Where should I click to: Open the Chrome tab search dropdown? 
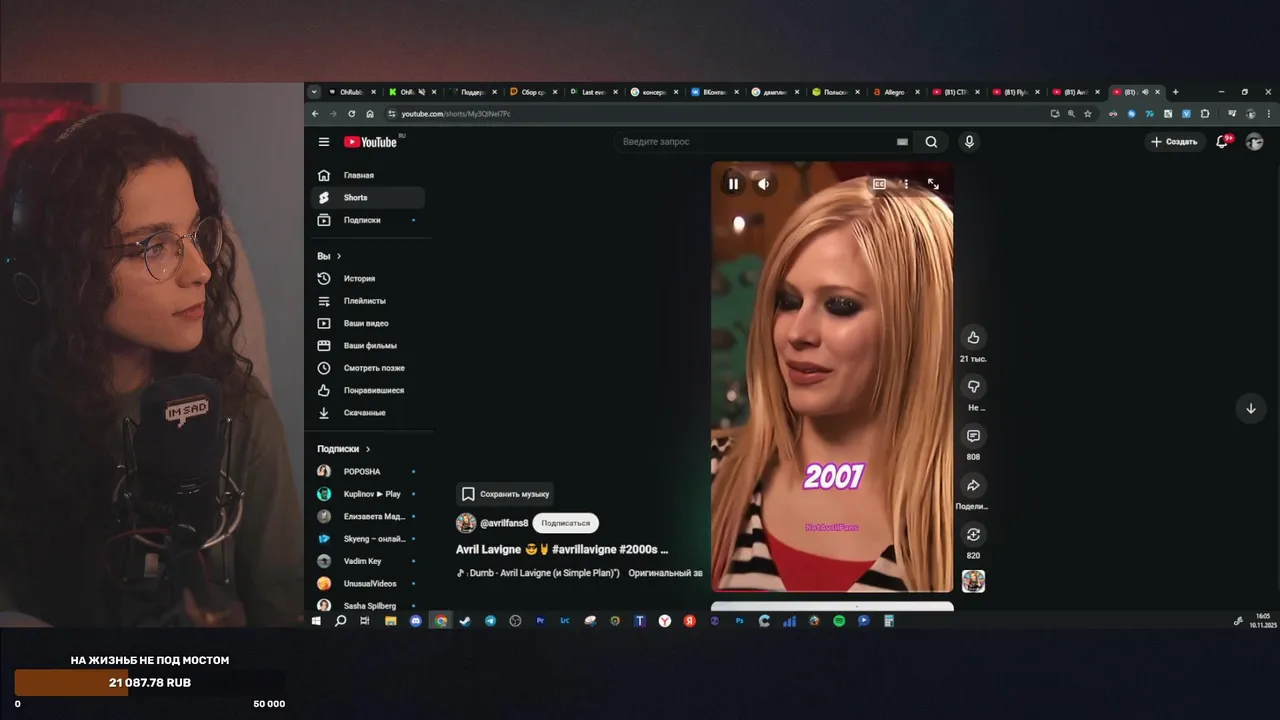coord(314,92)
